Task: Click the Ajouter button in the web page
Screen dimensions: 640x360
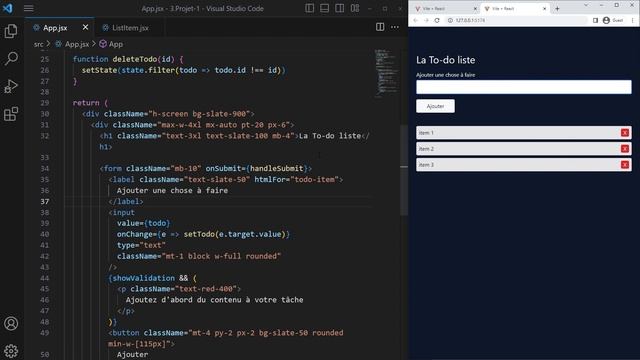Action: [x=435, y=106]
